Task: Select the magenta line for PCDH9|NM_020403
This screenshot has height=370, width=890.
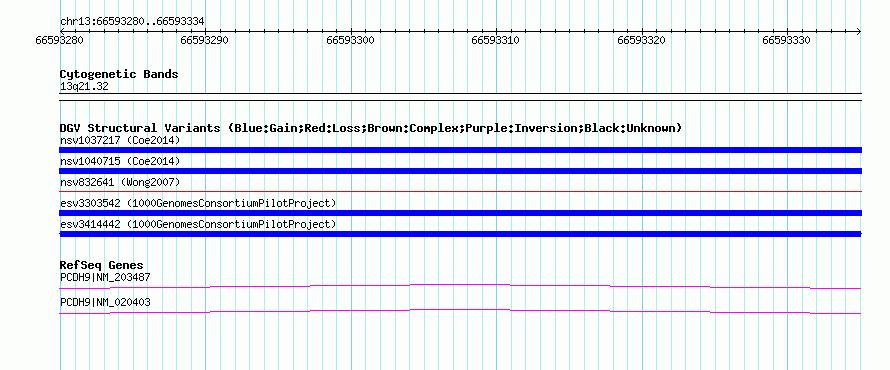Action: pyautogui.click(x=460, y=312)
